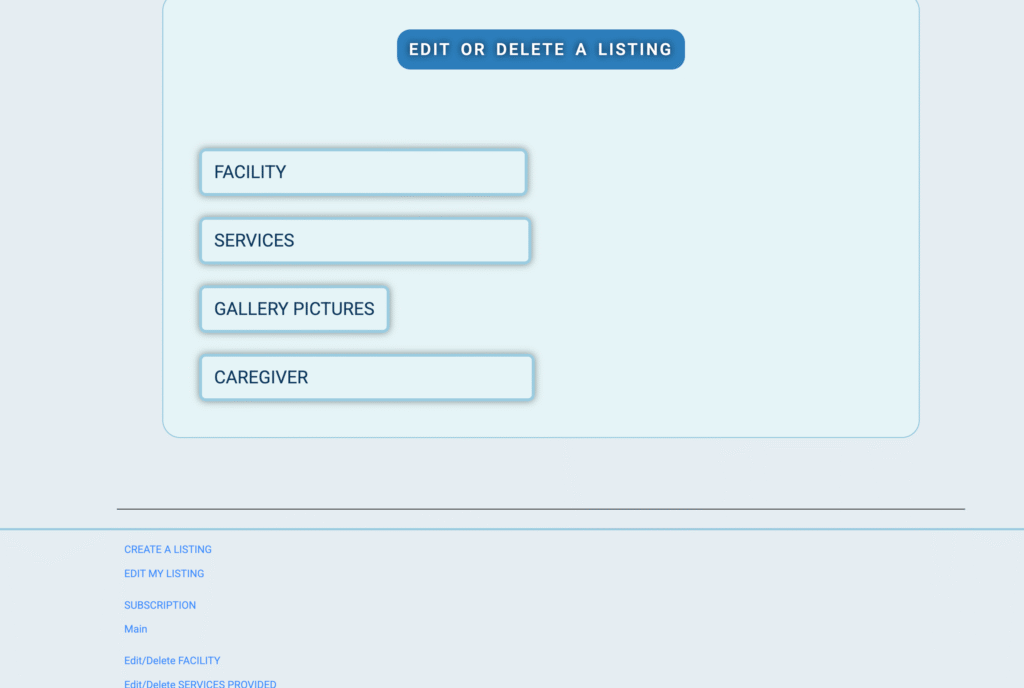Select EDIT MY LISTING in footer navigation
Screen dimensions: 1024x688
point(164,573)
